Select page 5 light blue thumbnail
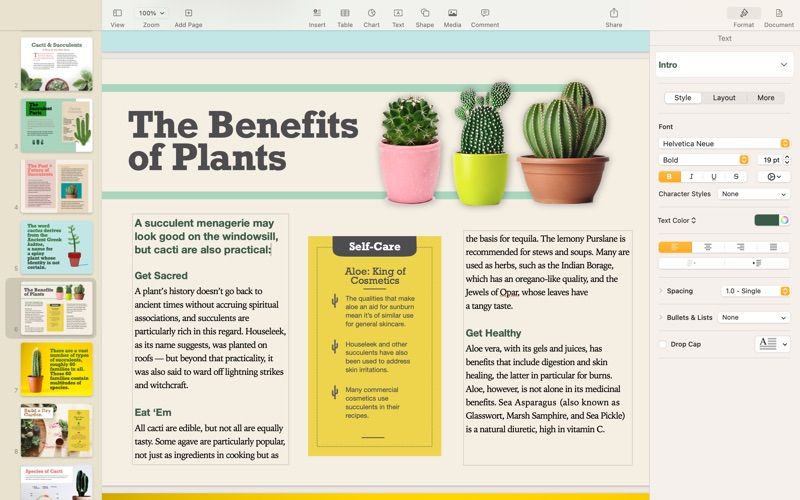800x500 pixels. 57,247
